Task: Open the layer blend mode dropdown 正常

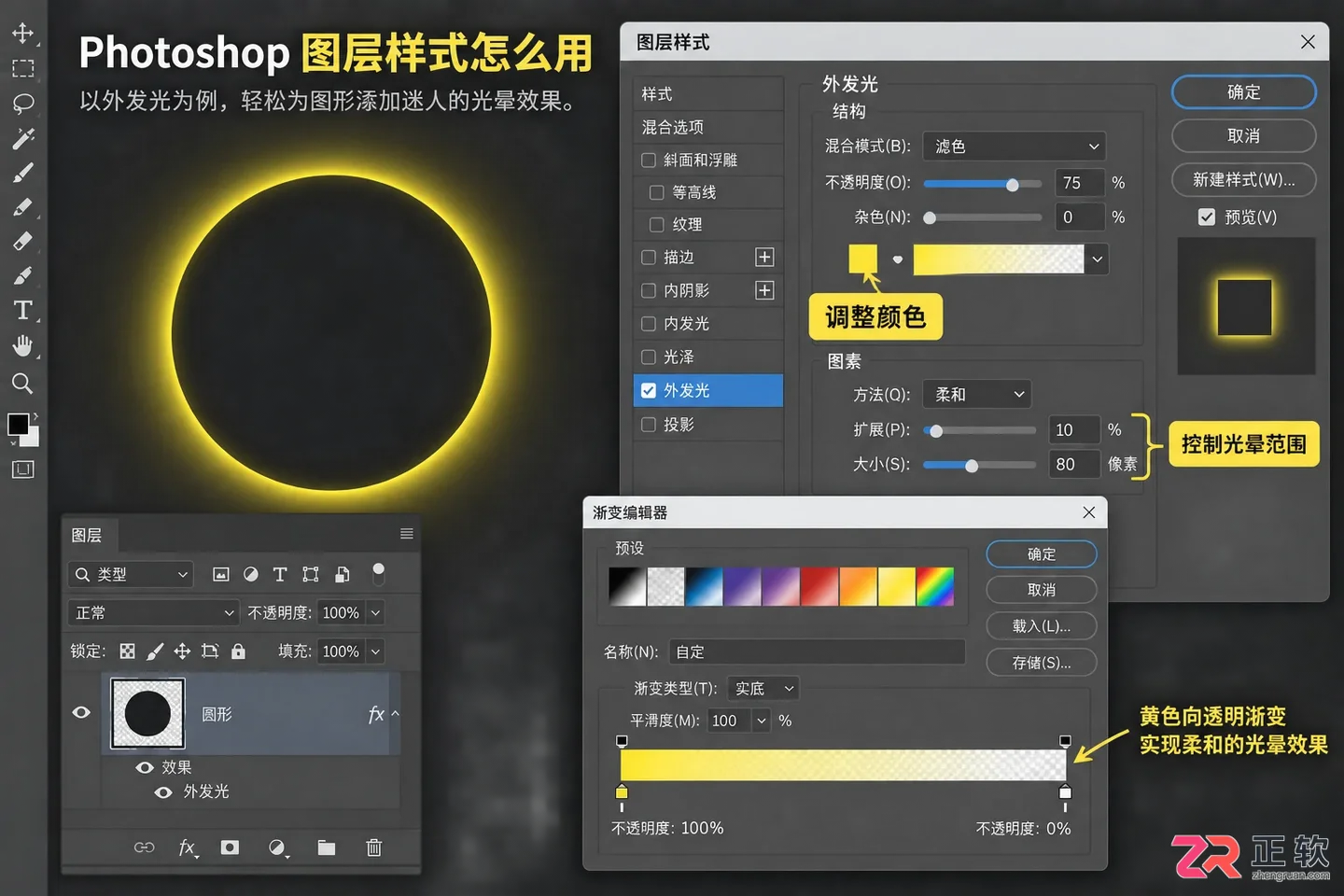Action: tap(154, 612)
